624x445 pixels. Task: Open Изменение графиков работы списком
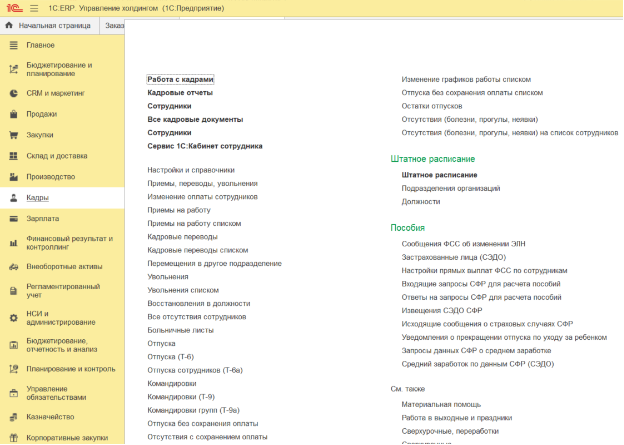(x=466, y=80)
